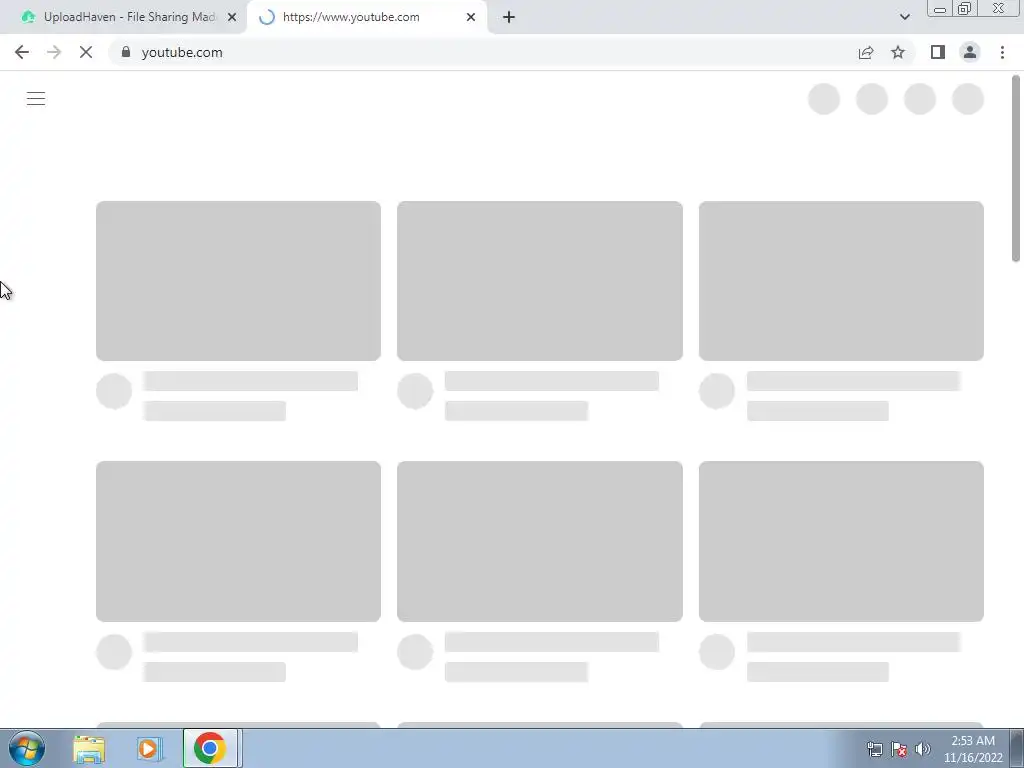Open a new tab with the plus button

(509, 17)
